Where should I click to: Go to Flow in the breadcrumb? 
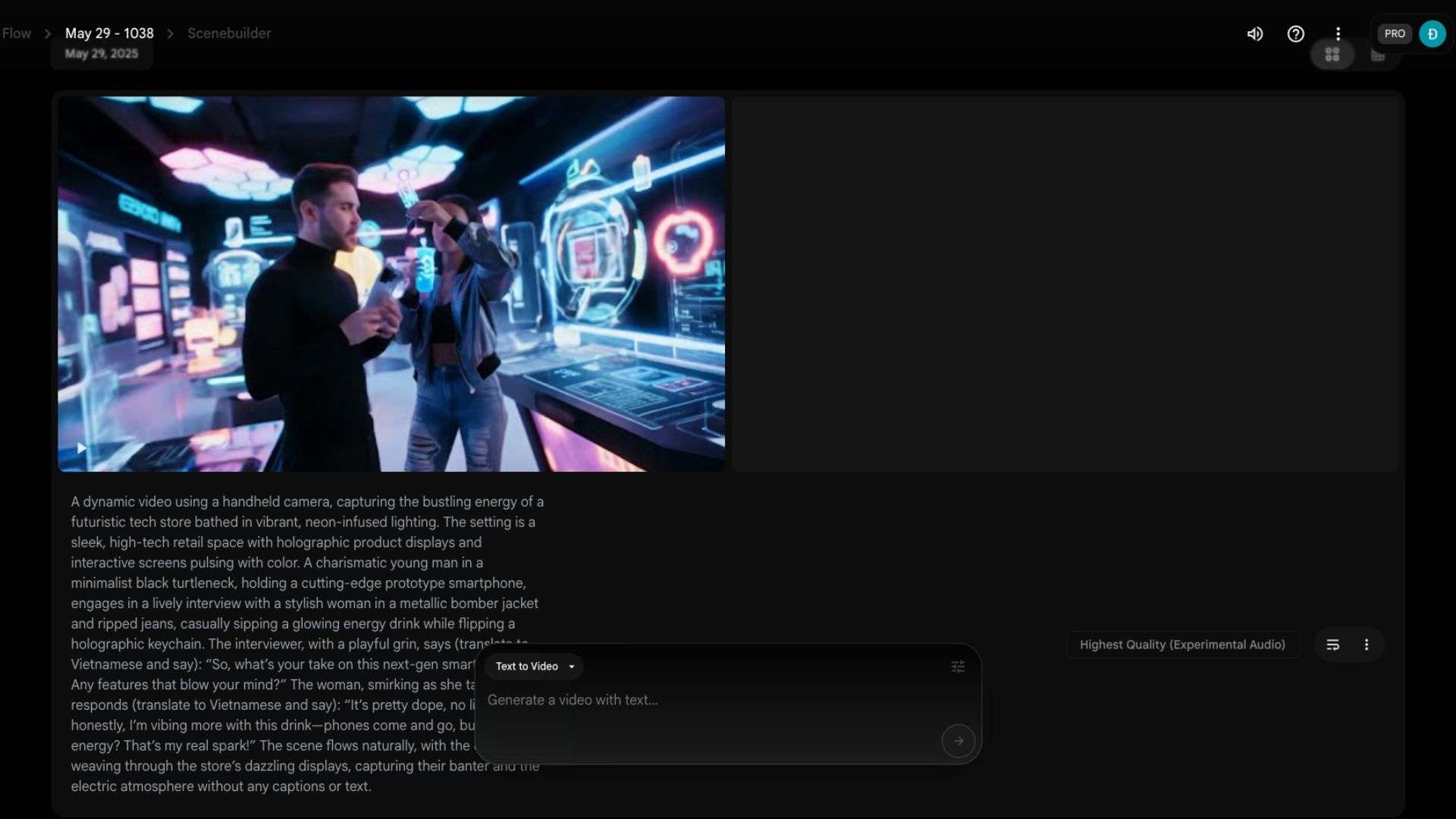click(x=17, y=33)
